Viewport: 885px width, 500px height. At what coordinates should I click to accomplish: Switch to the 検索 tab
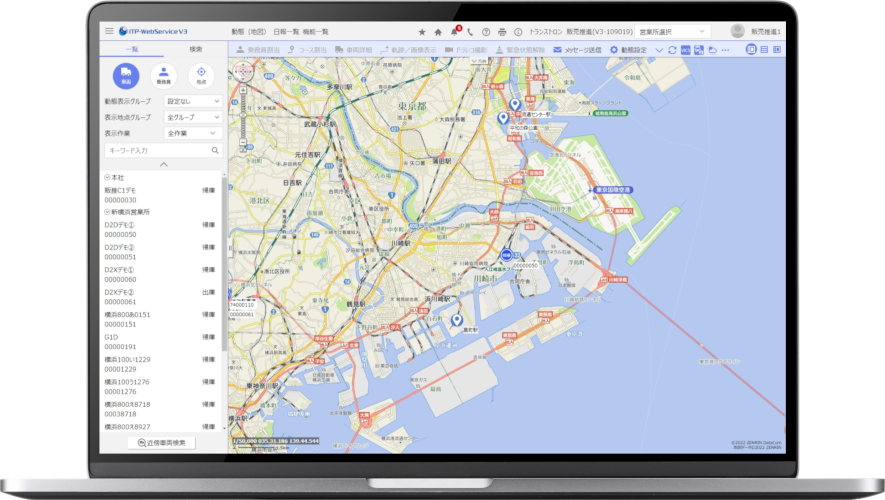click(194, 48)
